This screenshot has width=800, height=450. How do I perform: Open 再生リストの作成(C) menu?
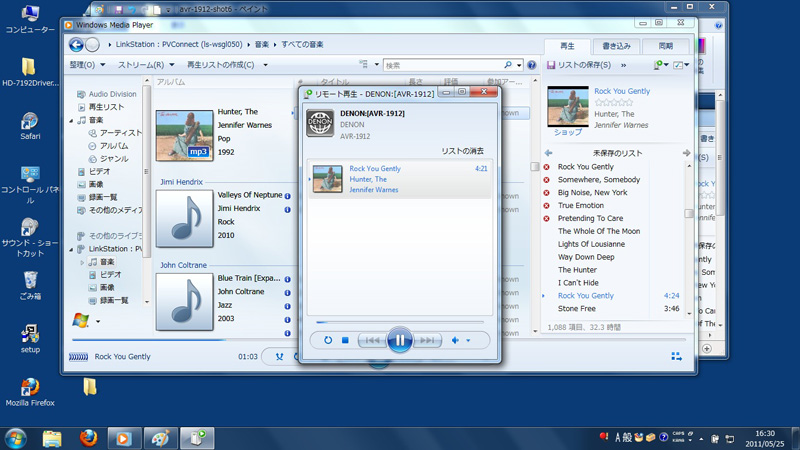[227, 65]
